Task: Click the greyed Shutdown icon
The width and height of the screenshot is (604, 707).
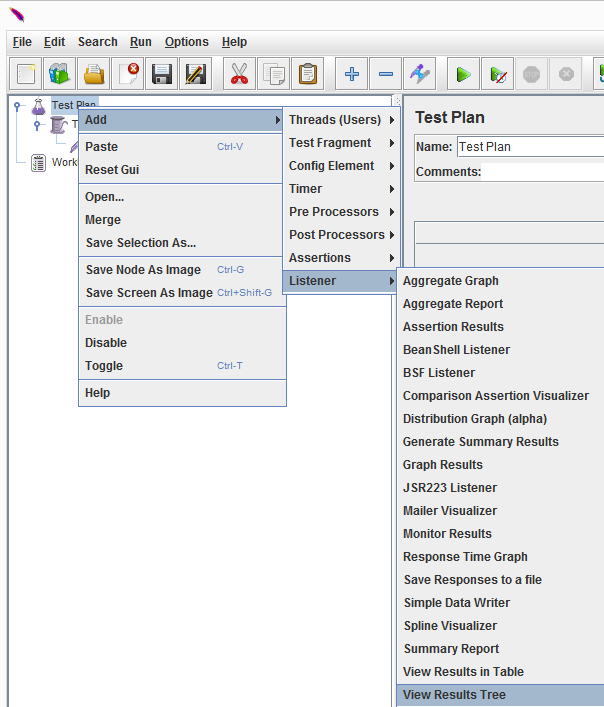Action: click(x=566, y=73)
